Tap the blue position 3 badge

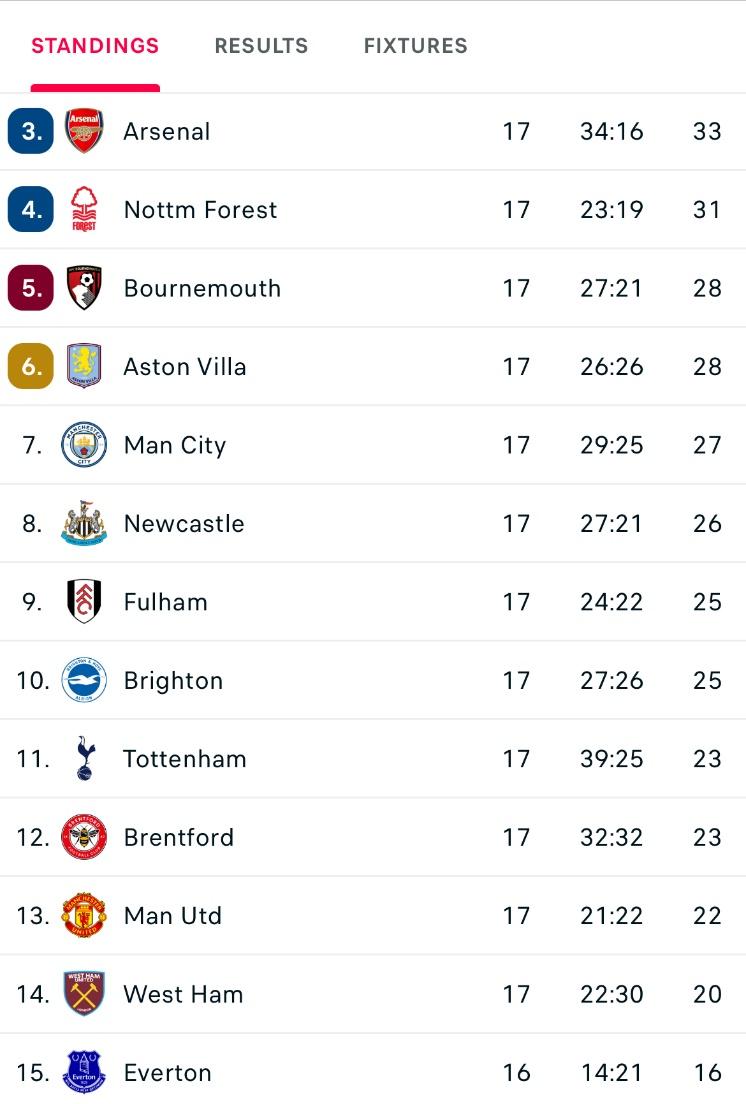[x=30, y=131]
